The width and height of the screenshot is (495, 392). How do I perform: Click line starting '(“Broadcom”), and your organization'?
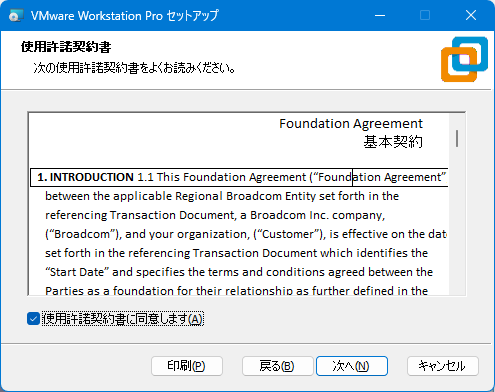click(x=246, y=234)
